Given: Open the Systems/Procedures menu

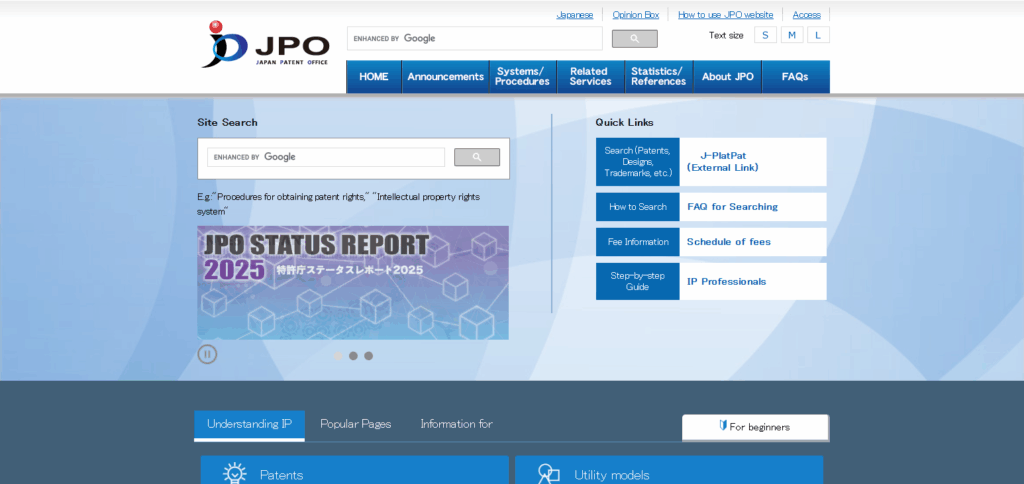Looking at the screenshot, I should pos(522,76).
